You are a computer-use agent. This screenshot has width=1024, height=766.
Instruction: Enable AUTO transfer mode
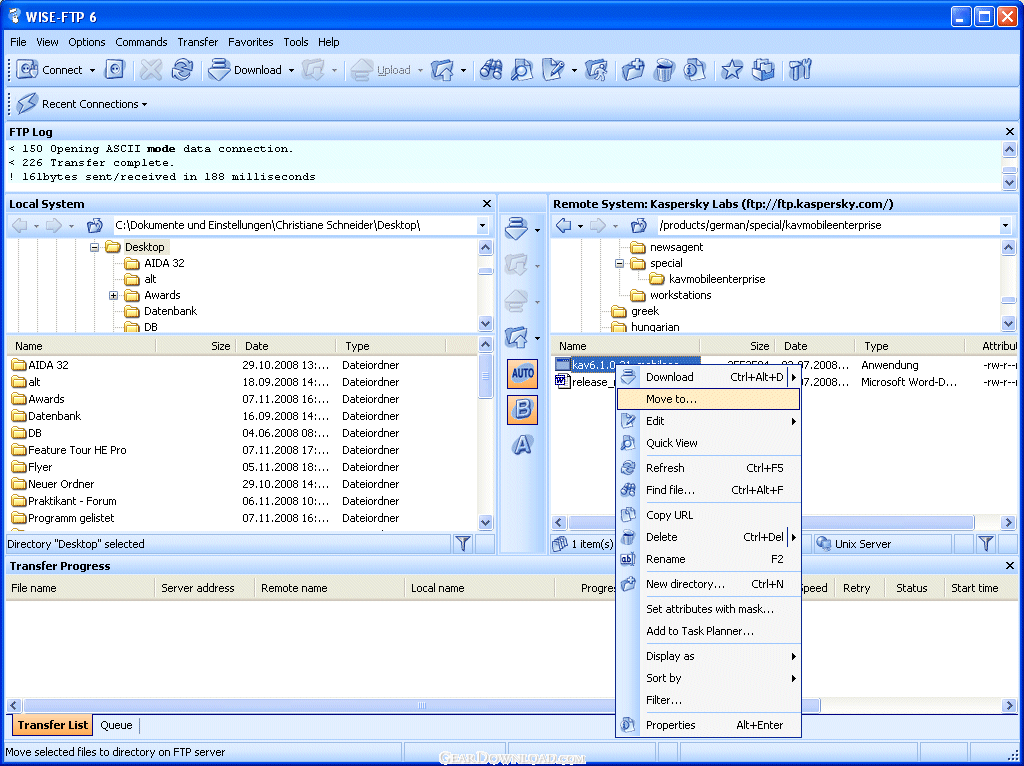(522, 374)
